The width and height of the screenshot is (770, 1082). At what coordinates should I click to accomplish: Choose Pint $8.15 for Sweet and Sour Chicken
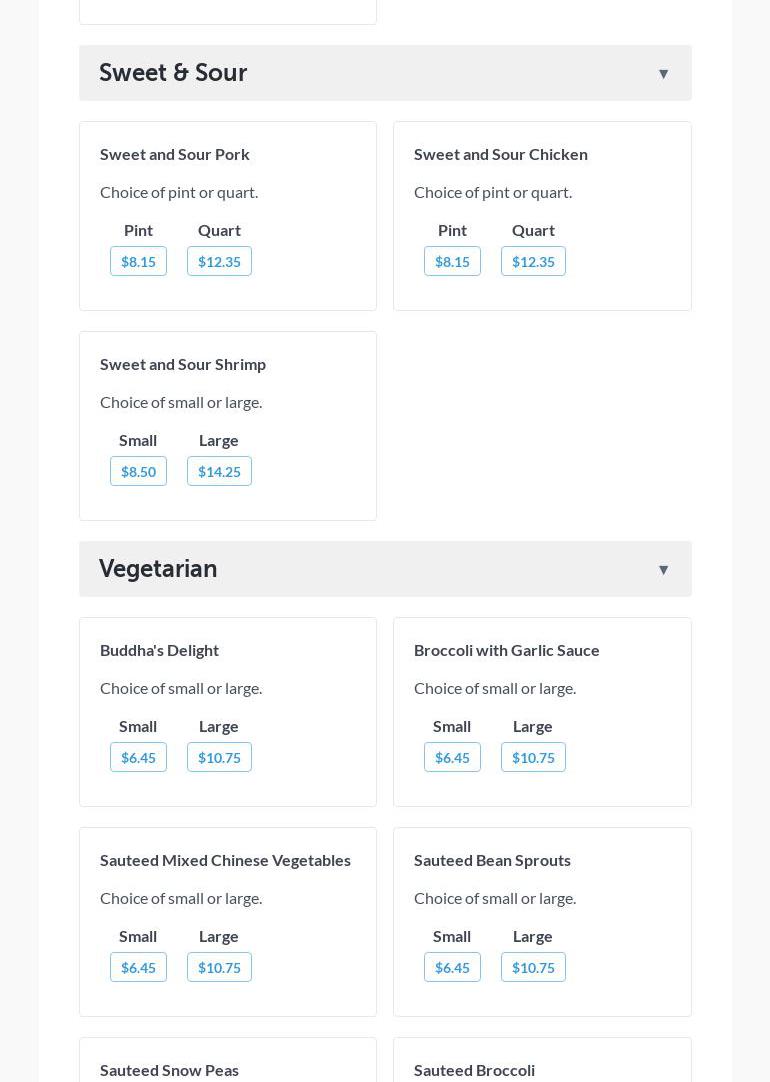point(452,262)
